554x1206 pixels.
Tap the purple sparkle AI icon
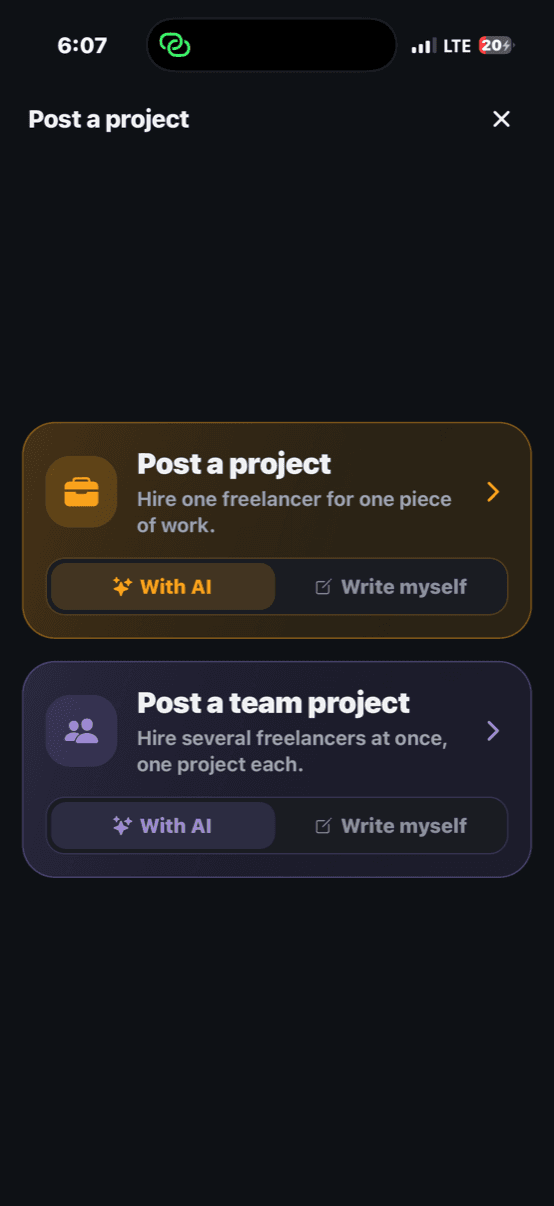(x=122, y=826)
